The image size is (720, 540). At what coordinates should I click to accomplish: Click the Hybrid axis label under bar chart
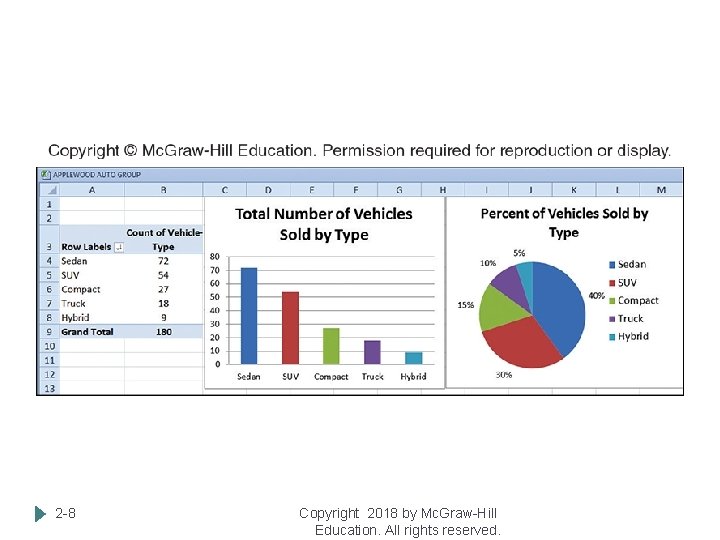coord(413,377)
